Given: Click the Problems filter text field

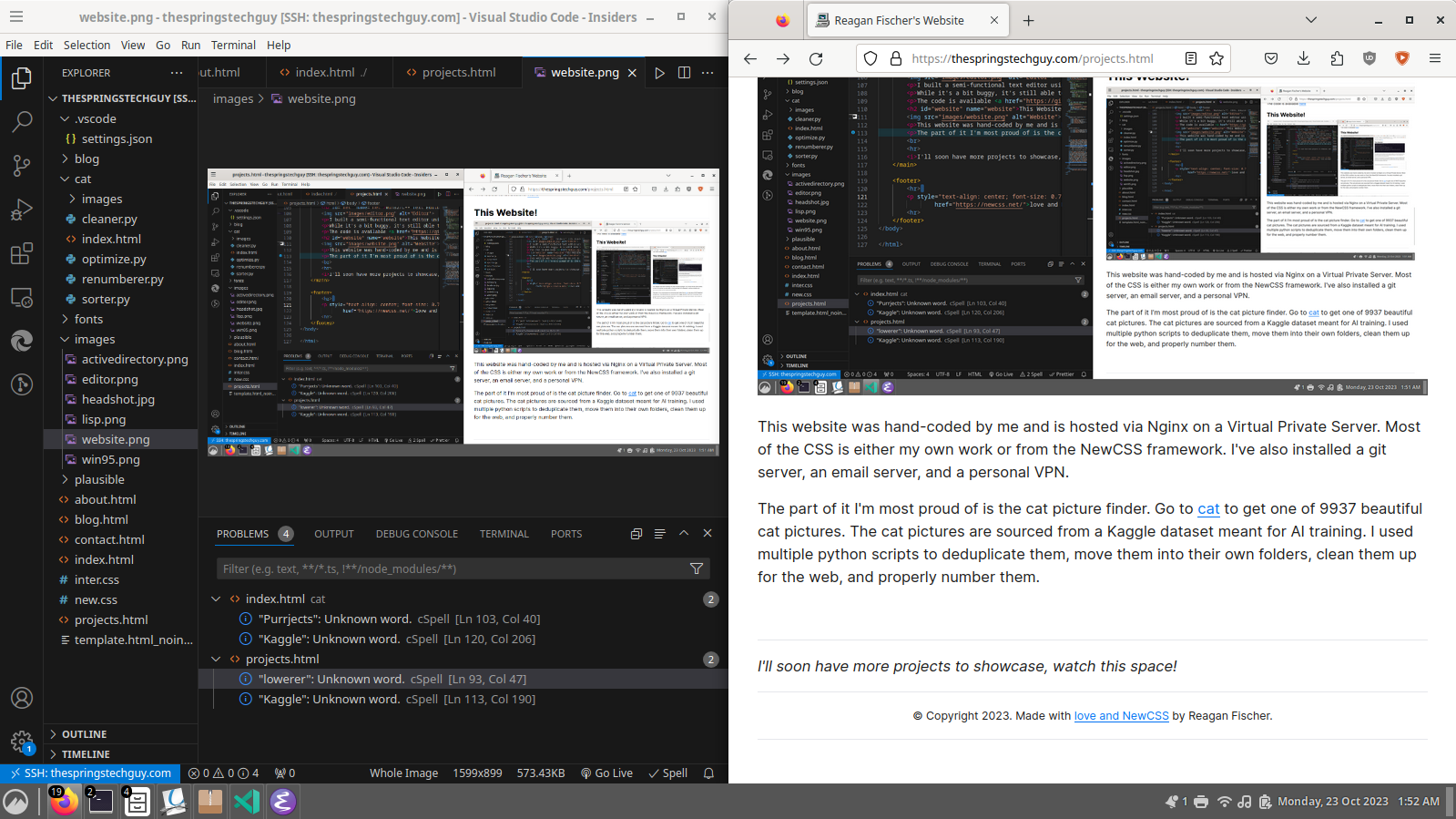Looking at the screenshot, I should tap(451, 568).
